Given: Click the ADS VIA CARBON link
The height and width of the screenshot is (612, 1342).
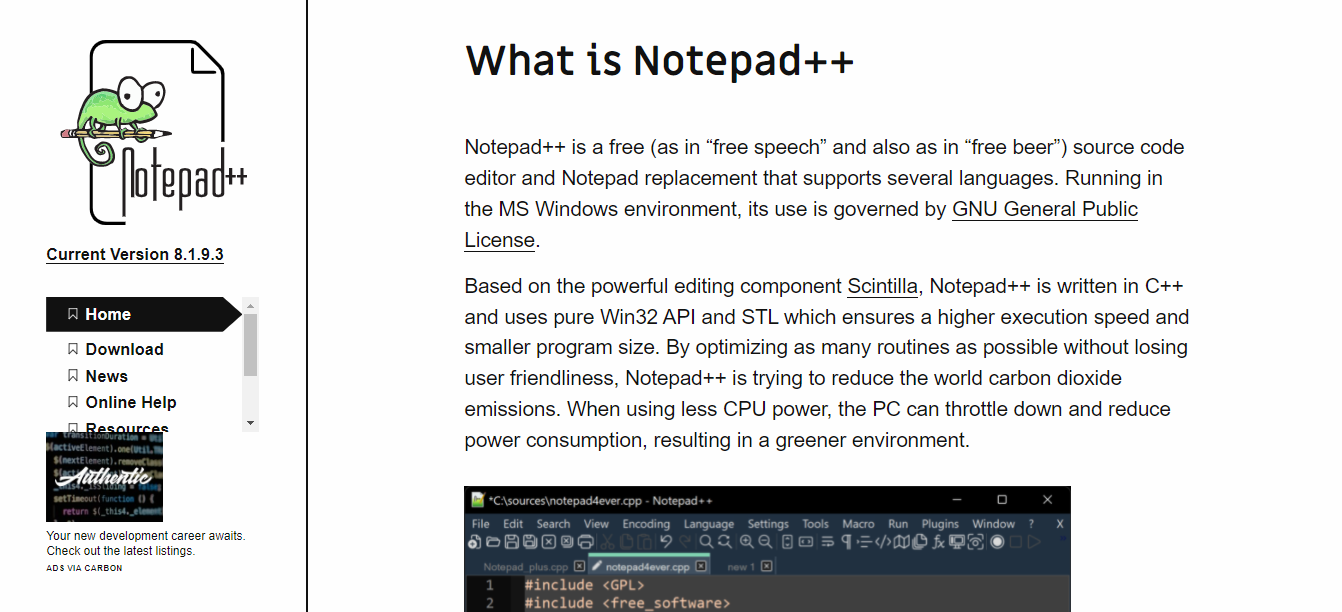Looking at the screenshot, I should tap(84, 568).
